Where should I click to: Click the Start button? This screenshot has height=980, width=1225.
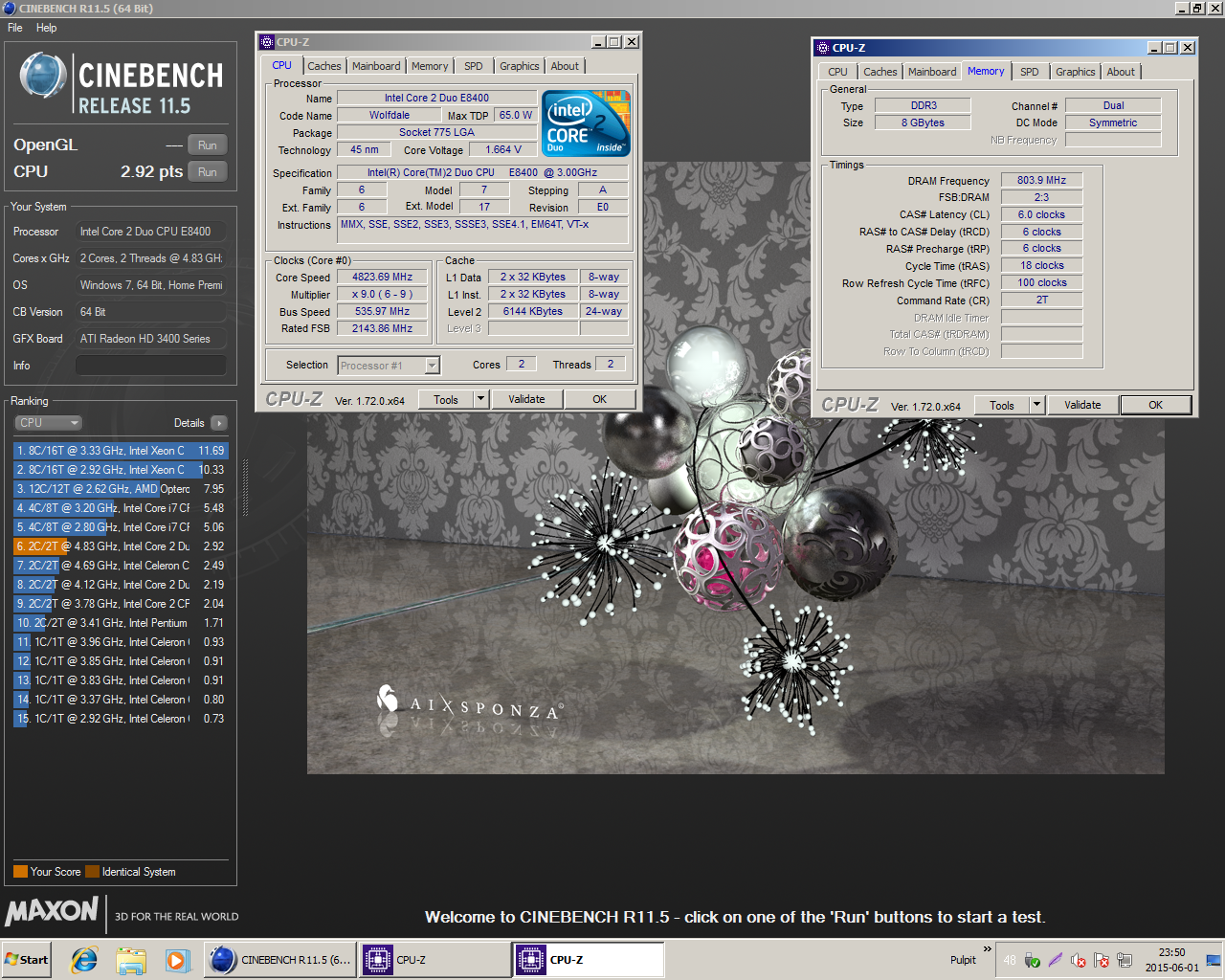[27, 960]
